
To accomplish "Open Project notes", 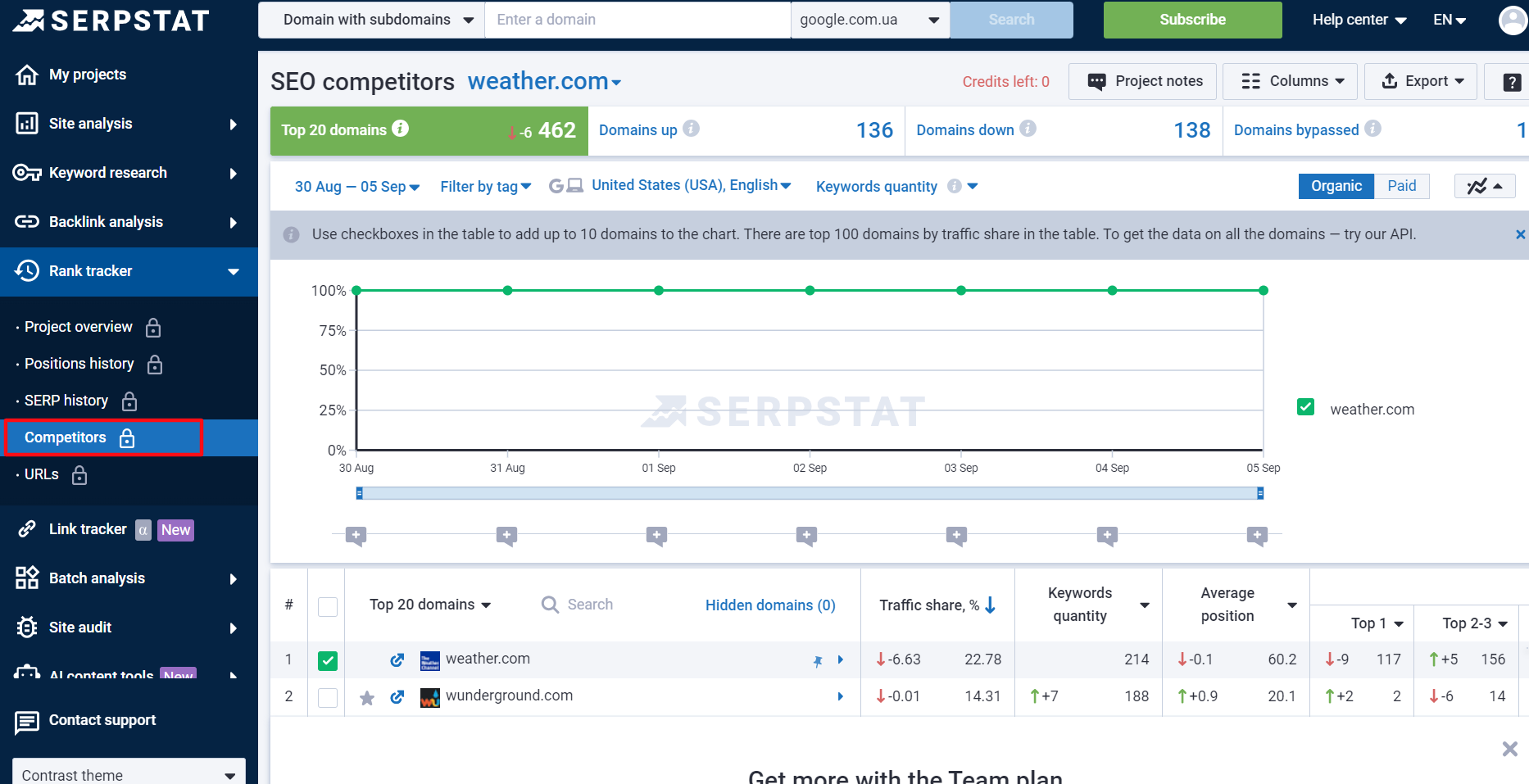I will (1143, 82).
